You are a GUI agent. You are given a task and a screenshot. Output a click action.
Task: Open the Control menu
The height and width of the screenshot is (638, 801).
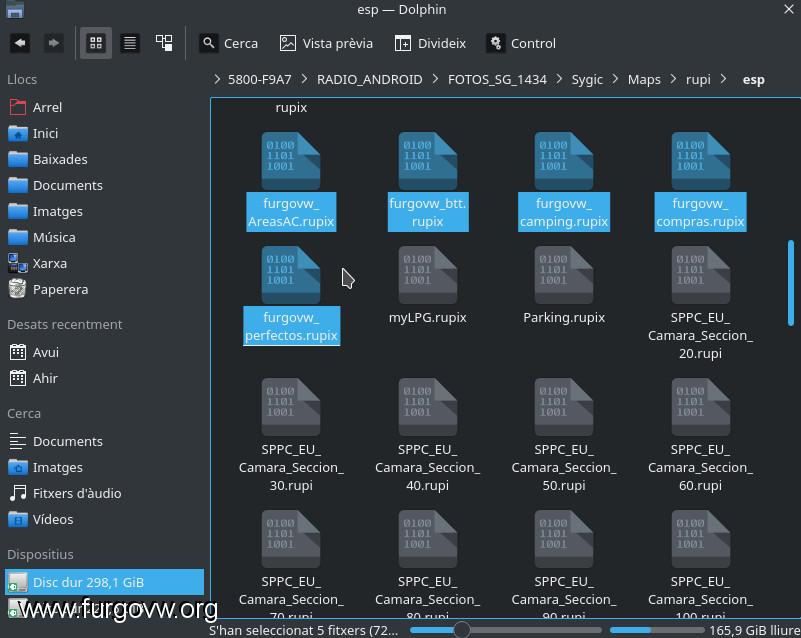coord(521,43)
